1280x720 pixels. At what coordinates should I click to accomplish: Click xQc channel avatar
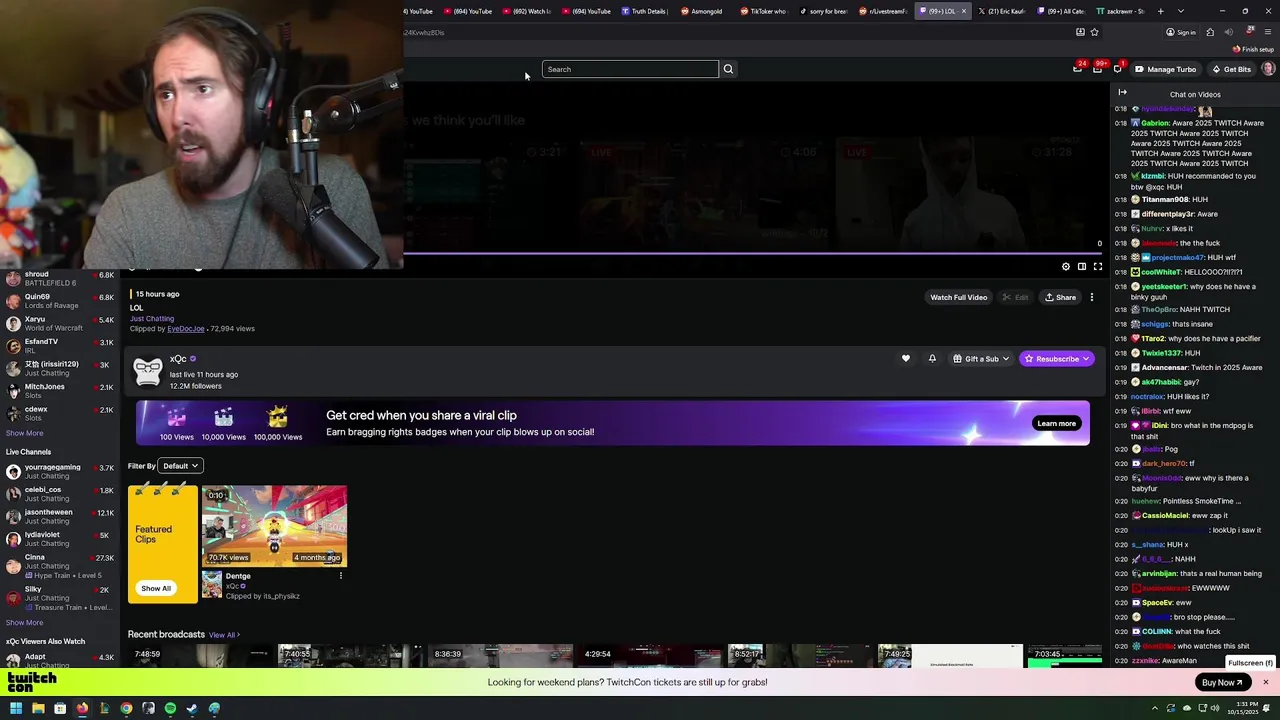148,371
